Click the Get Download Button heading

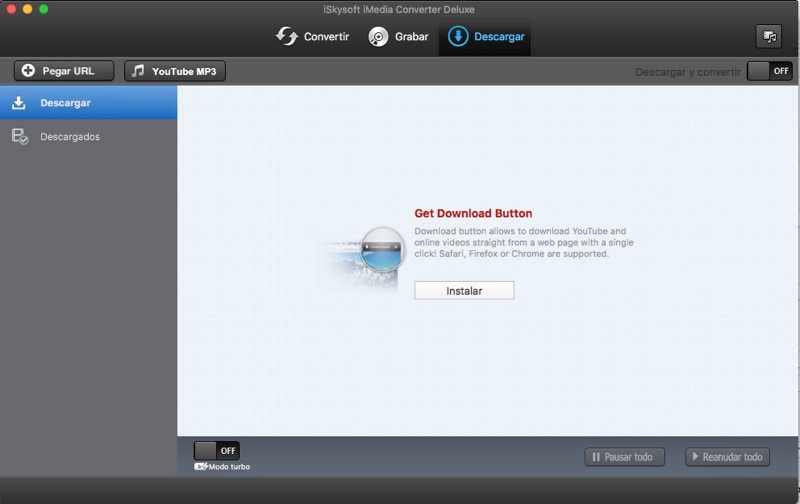tap(473, 213)
